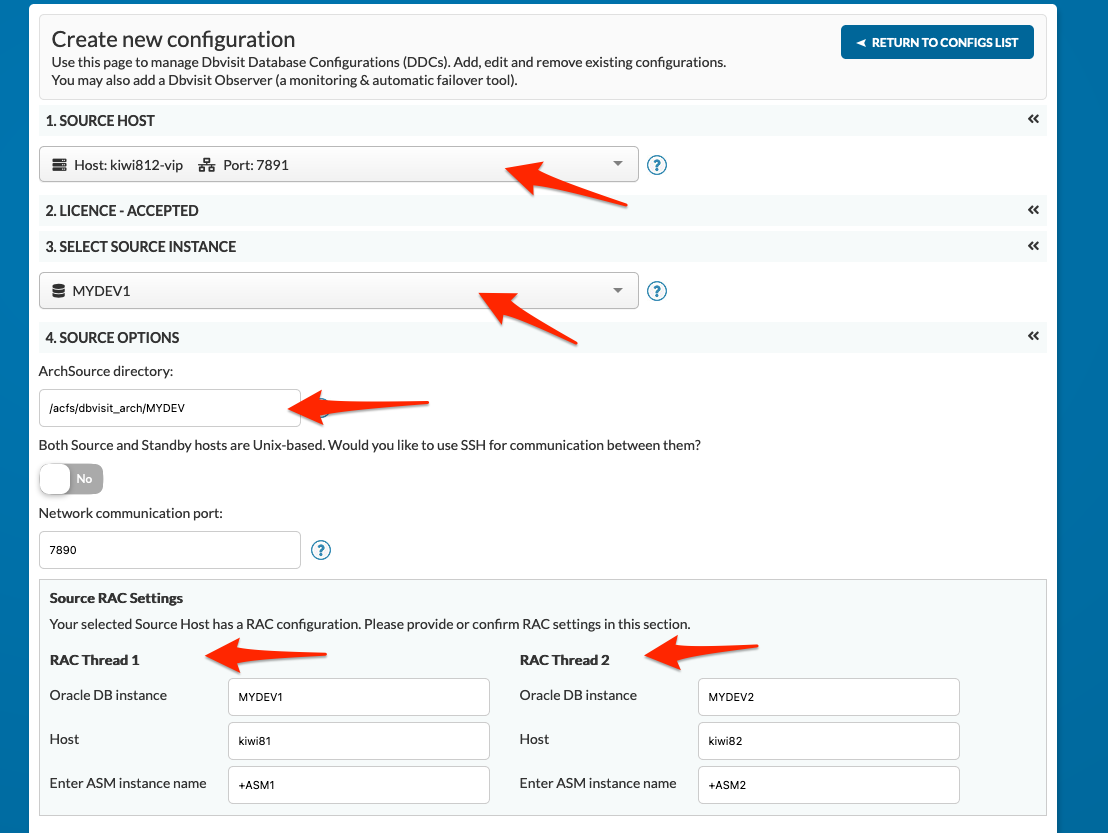
Task: Click the 4. SOURCE OPTIONS heading
Action: [112, 338]
